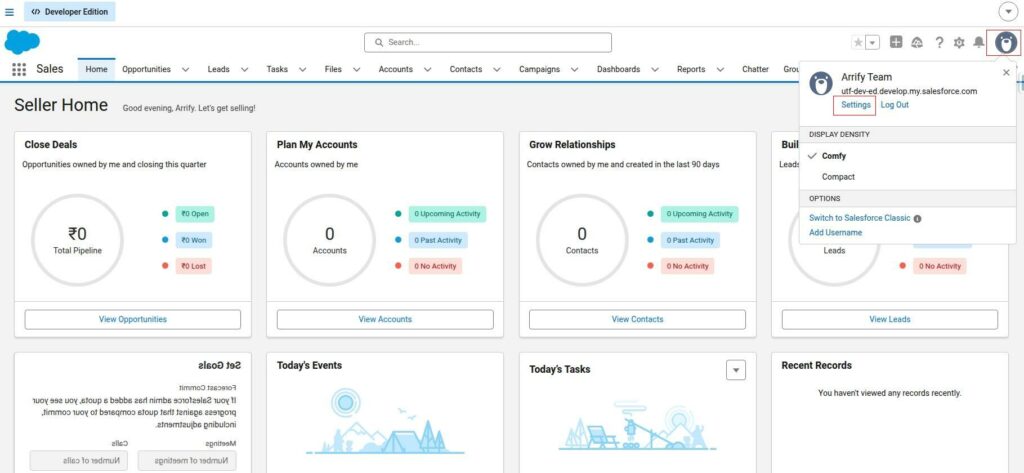Open the notifications bell
Screen dimensions: 1024x473
click(978, 42)
